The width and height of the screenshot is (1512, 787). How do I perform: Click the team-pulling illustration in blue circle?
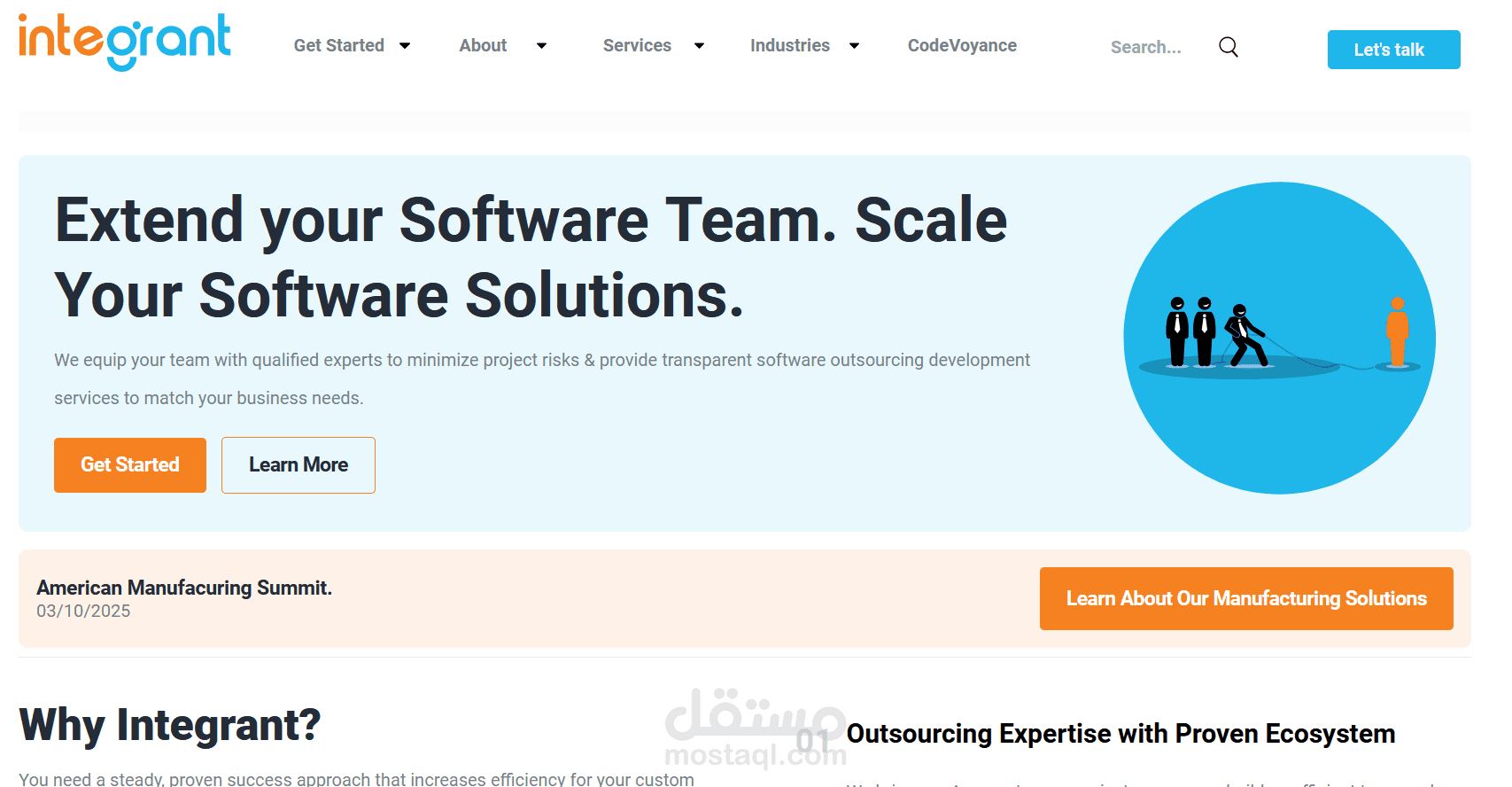click(x=1279, y=338)
